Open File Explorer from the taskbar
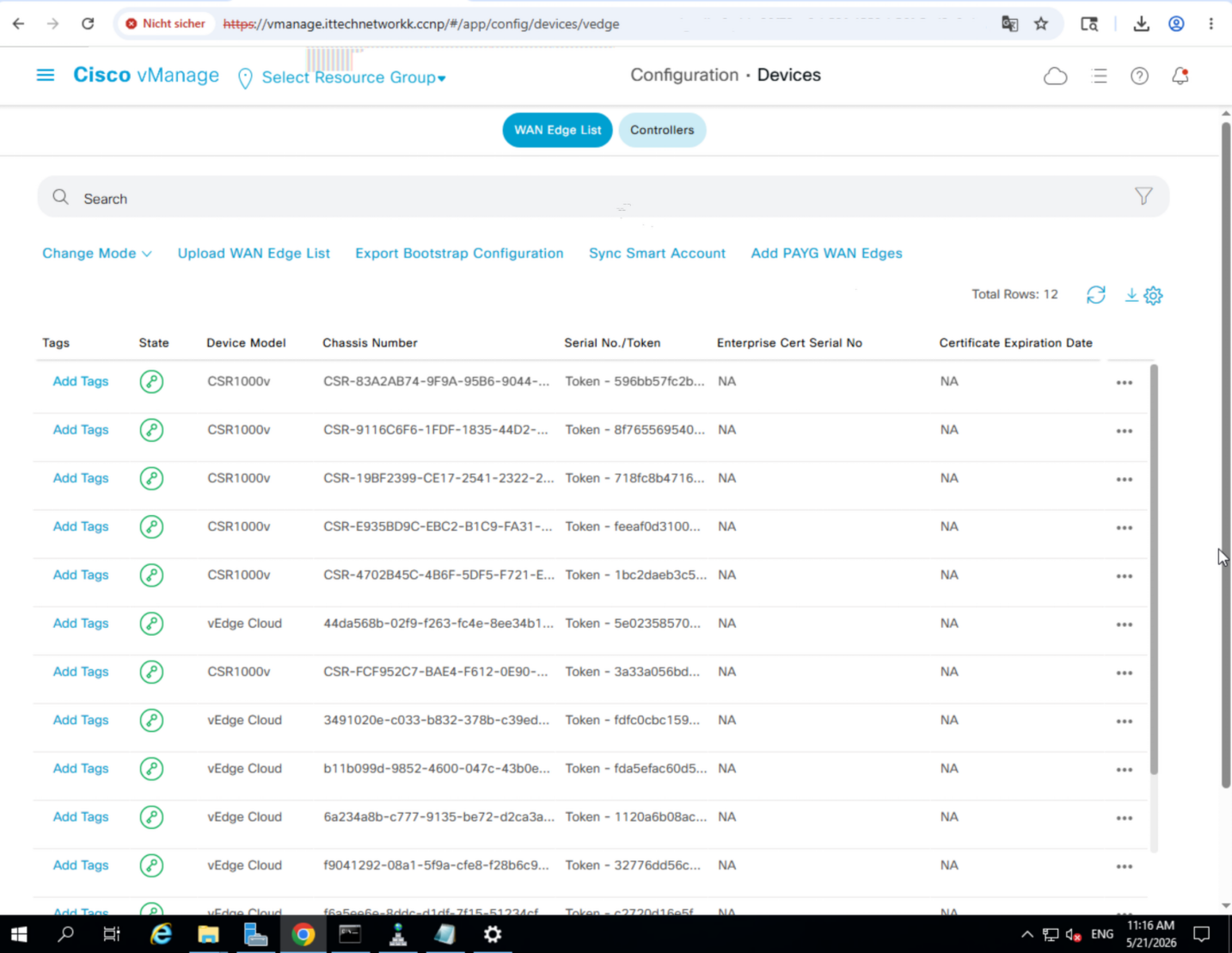 coord(208,934)
